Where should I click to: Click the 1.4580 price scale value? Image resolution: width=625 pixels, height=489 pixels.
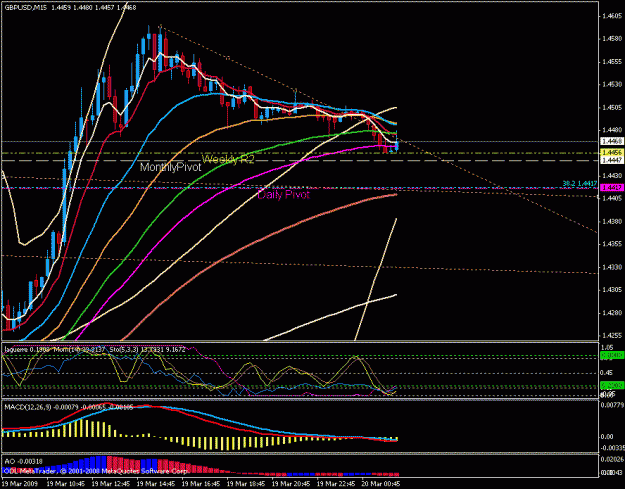click(613, 39)
